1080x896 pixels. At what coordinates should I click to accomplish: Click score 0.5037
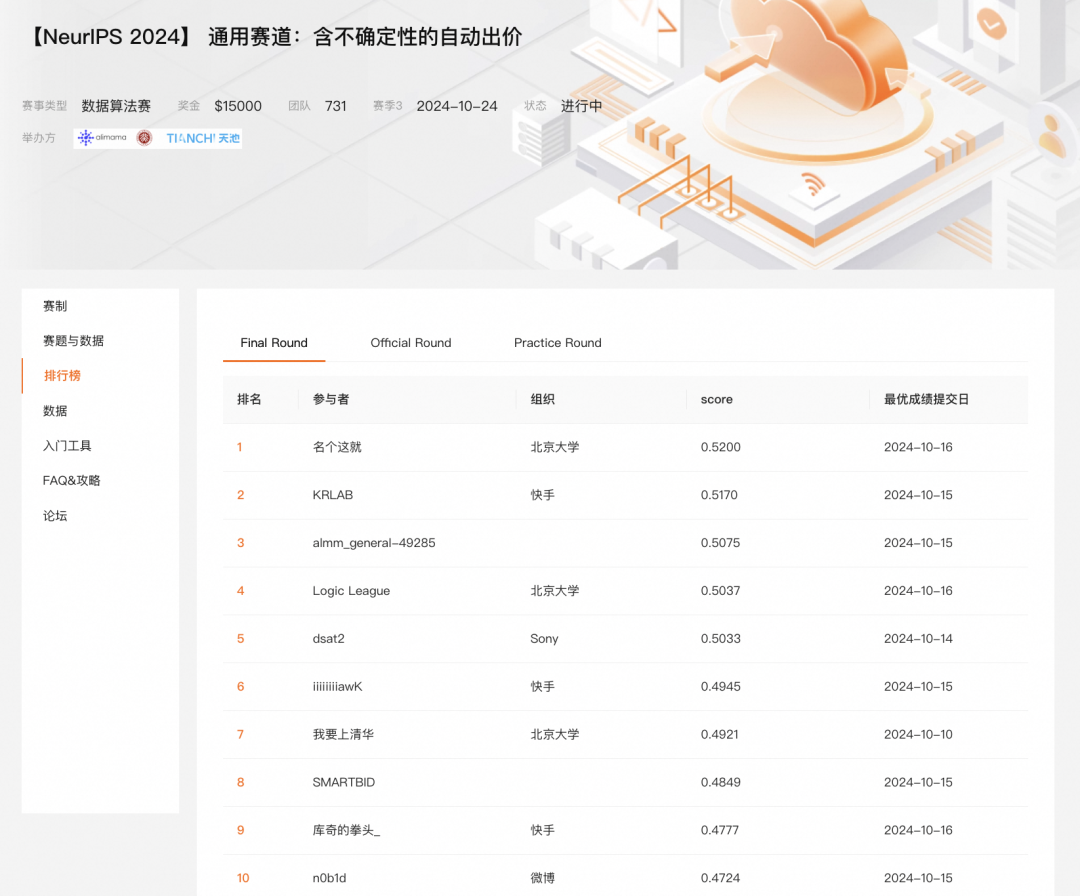click(x=720, y=590)
